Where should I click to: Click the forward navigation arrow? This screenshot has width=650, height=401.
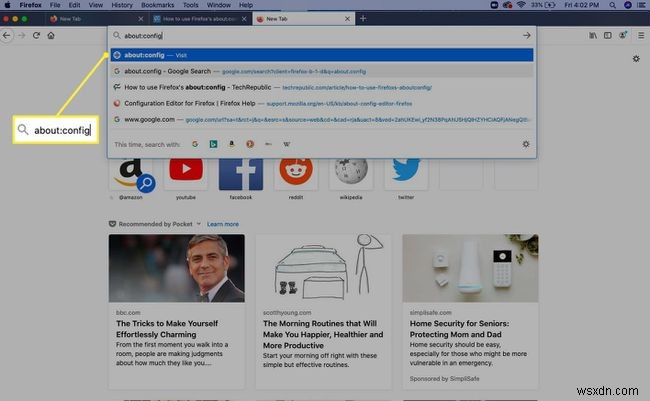pyautogui.click(x=22, y=36)
